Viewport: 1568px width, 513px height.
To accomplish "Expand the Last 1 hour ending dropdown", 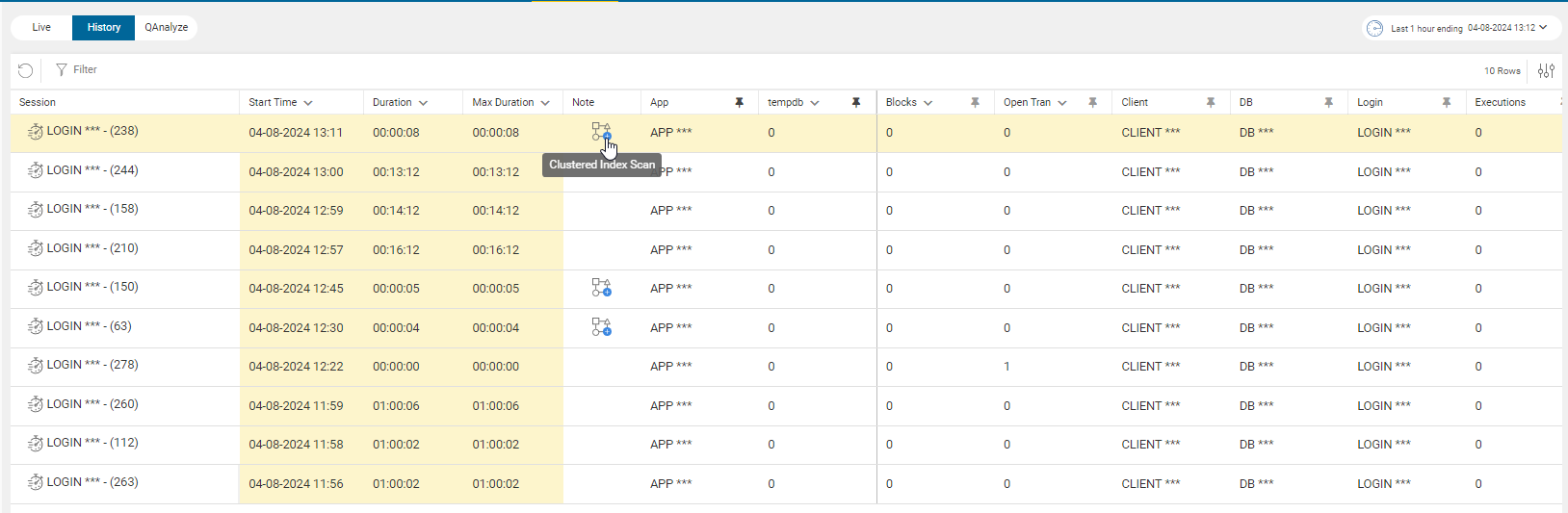I will (1543, 28).
